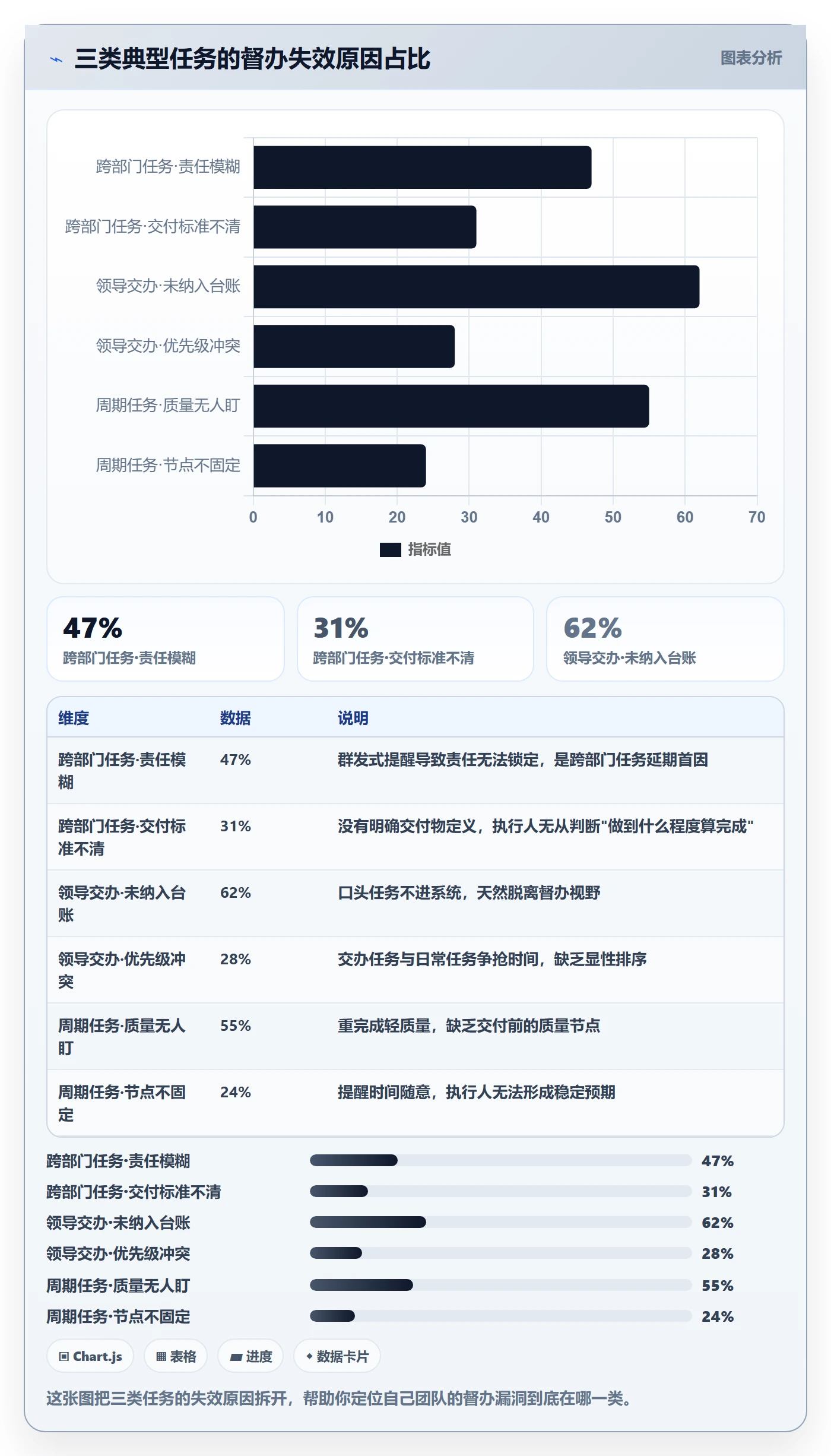Select the Chart.js tag chip
This screenshot has width=831, height=1456.
tap(90, 1356)
